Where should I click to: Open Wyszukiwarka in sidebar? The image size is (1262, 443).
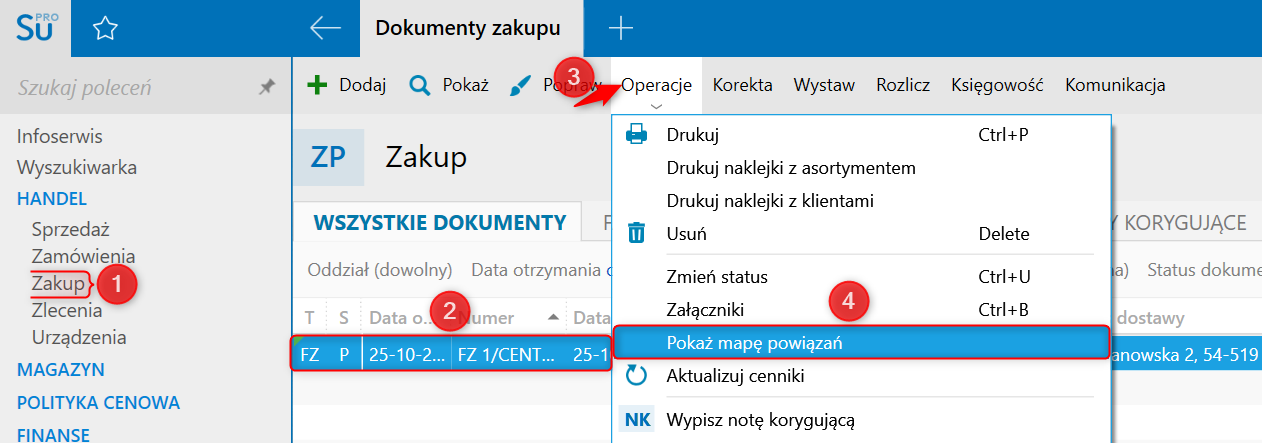pos(76,167)
